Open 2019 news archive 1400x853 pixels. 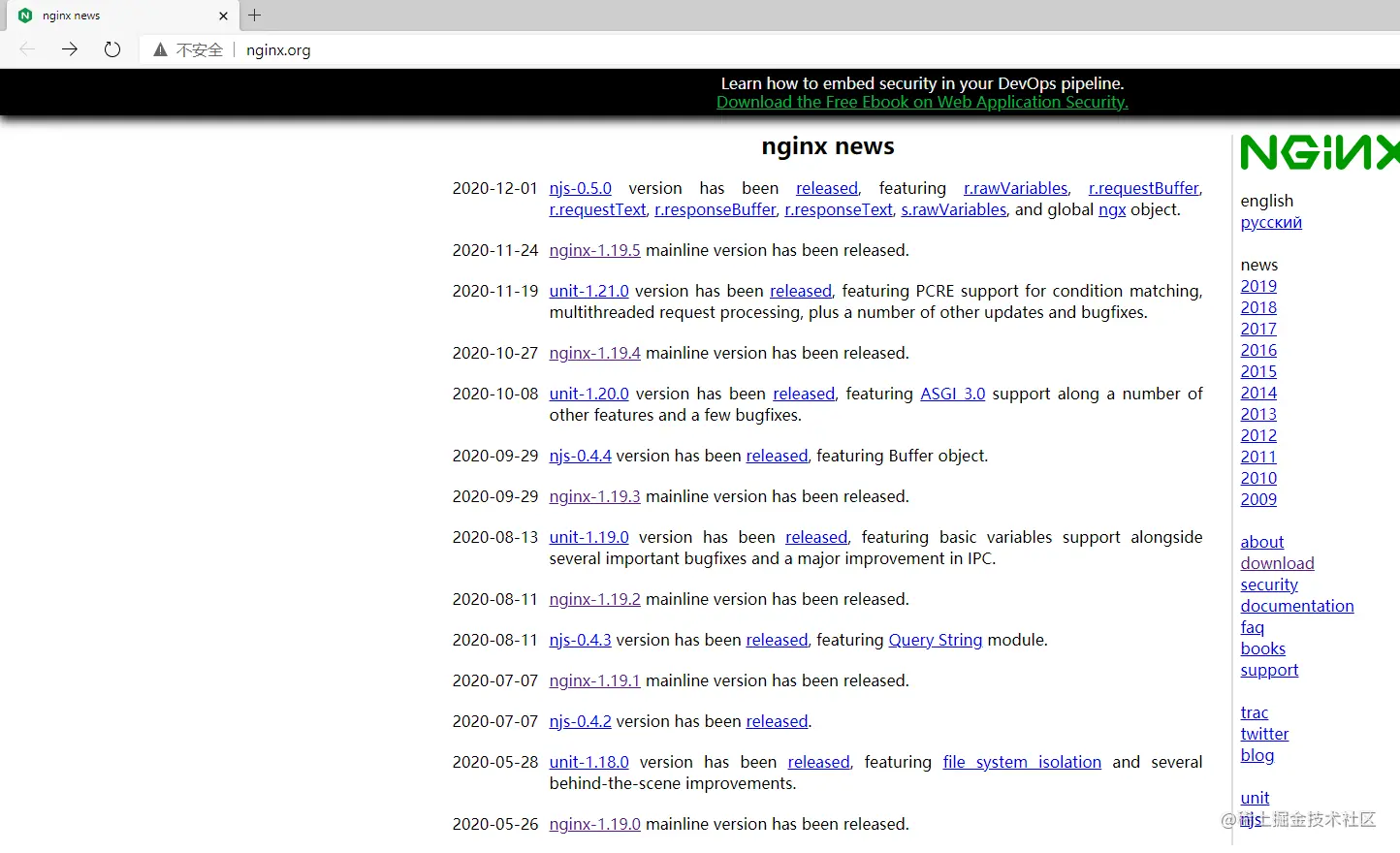1258,287
